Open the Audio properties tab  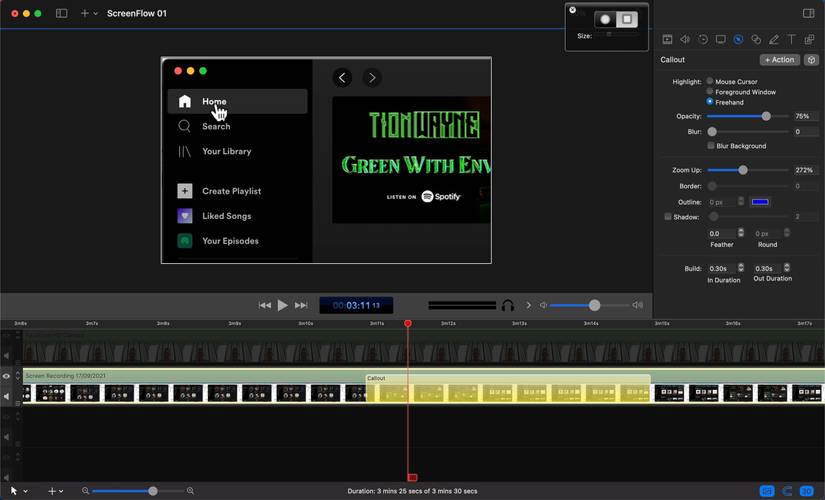coord(685,39)
